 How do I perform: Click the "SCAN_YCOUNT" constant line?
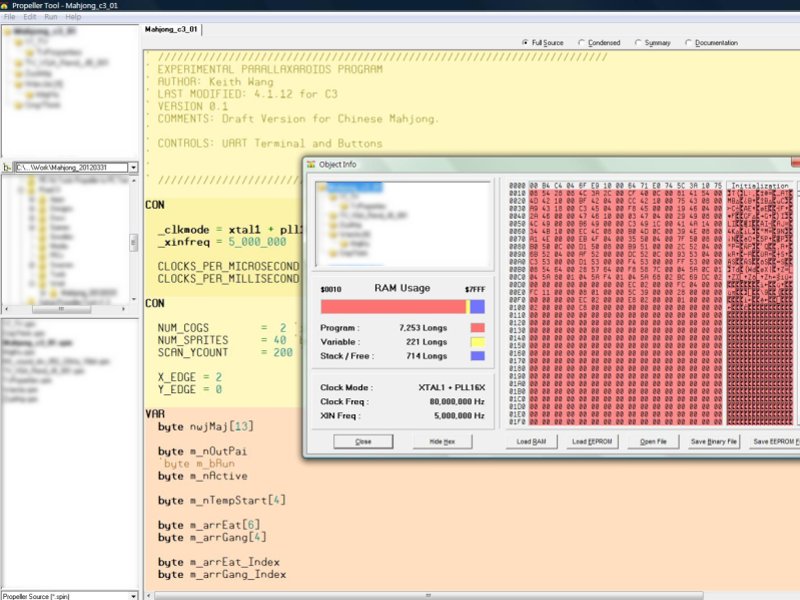point(225,352)
